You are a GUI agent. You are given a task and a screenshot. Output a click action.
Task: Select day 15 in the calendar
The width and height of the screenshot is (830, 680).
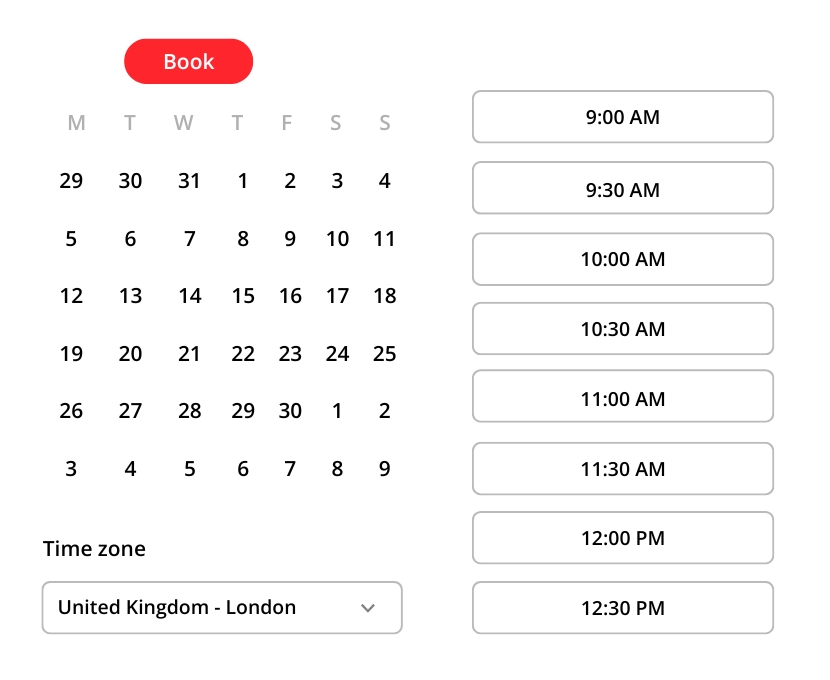coord(243,296)
